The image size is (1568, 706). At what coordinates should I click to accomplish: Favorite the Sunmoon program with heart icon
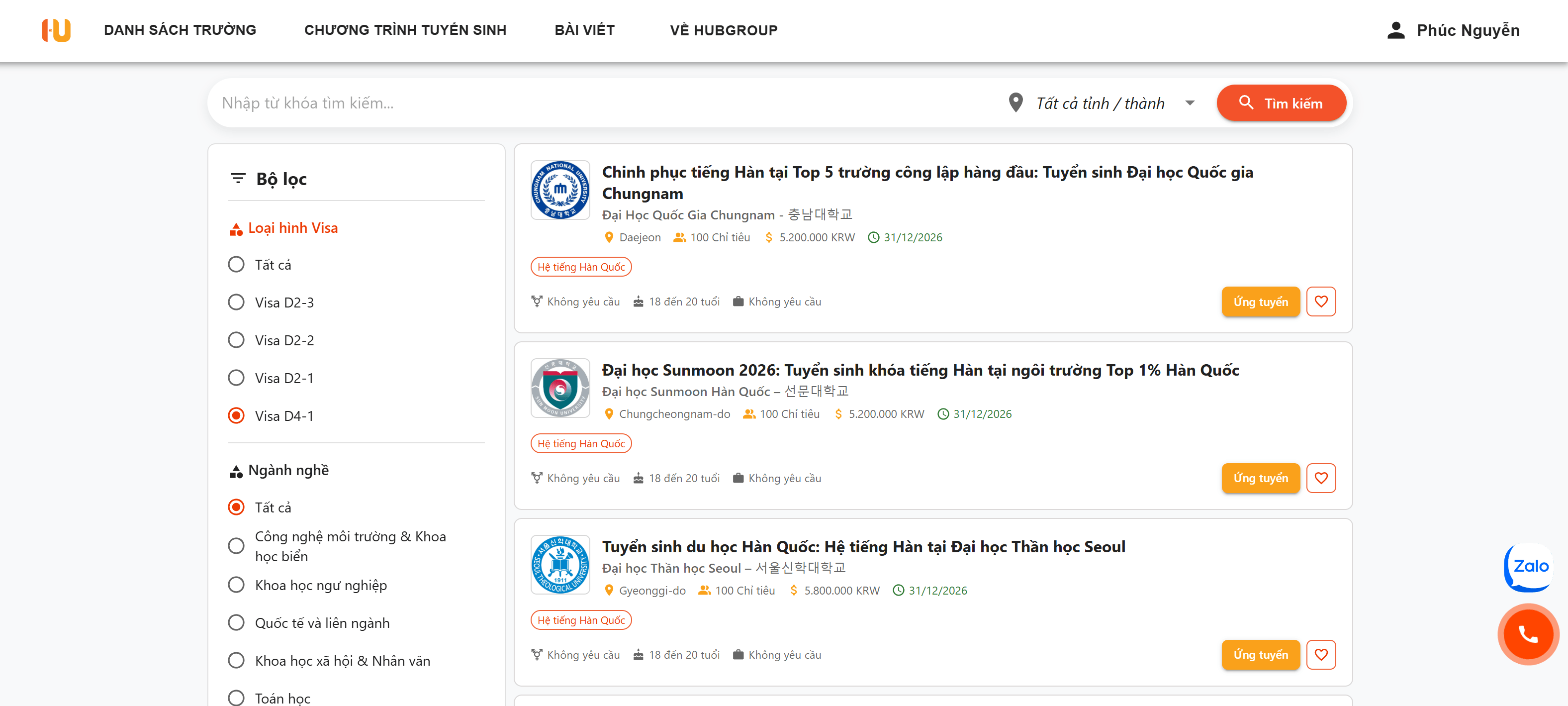1320,478
